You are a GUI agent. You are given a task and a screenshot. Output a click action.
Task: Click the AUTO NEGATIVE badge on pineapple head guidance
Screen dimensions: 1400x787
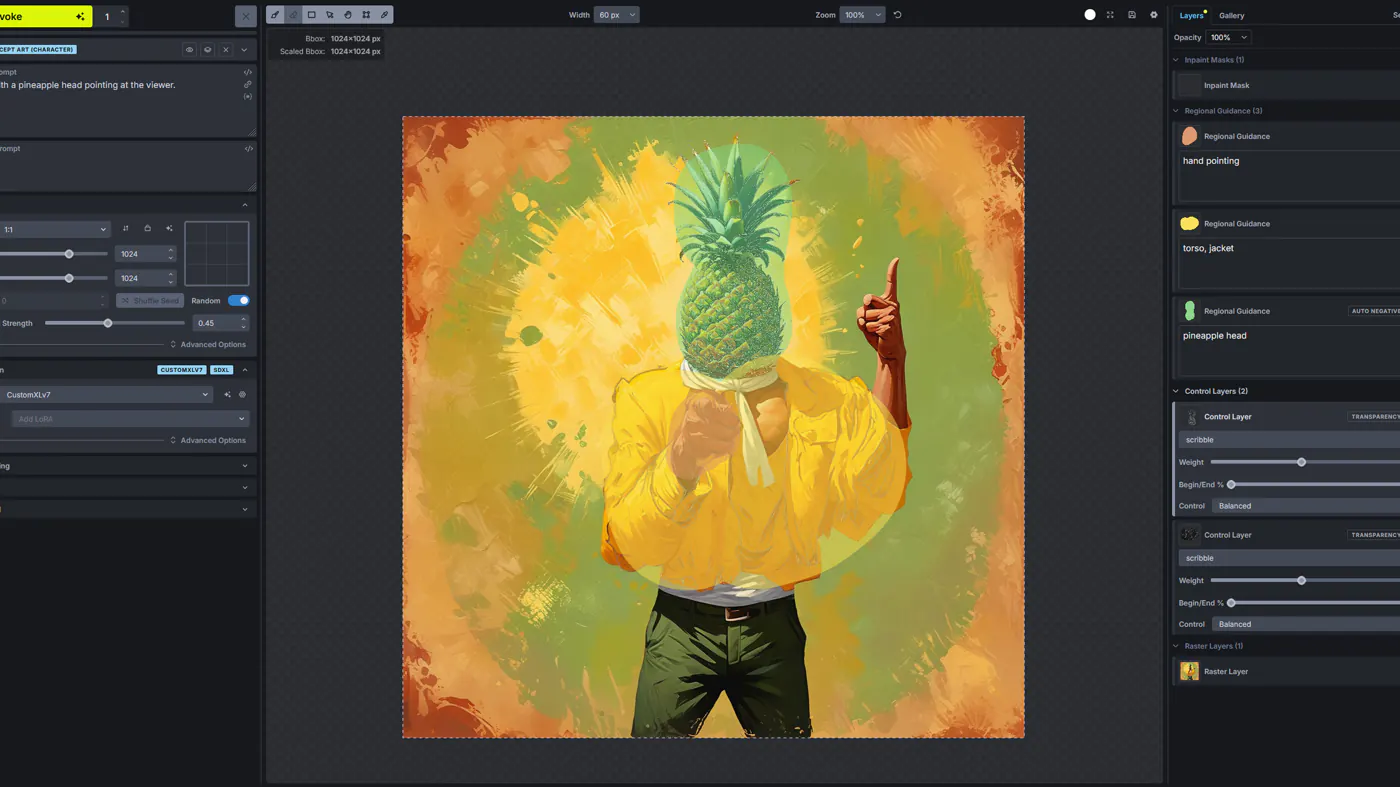pyautogui.click(x=1374, y=311)
